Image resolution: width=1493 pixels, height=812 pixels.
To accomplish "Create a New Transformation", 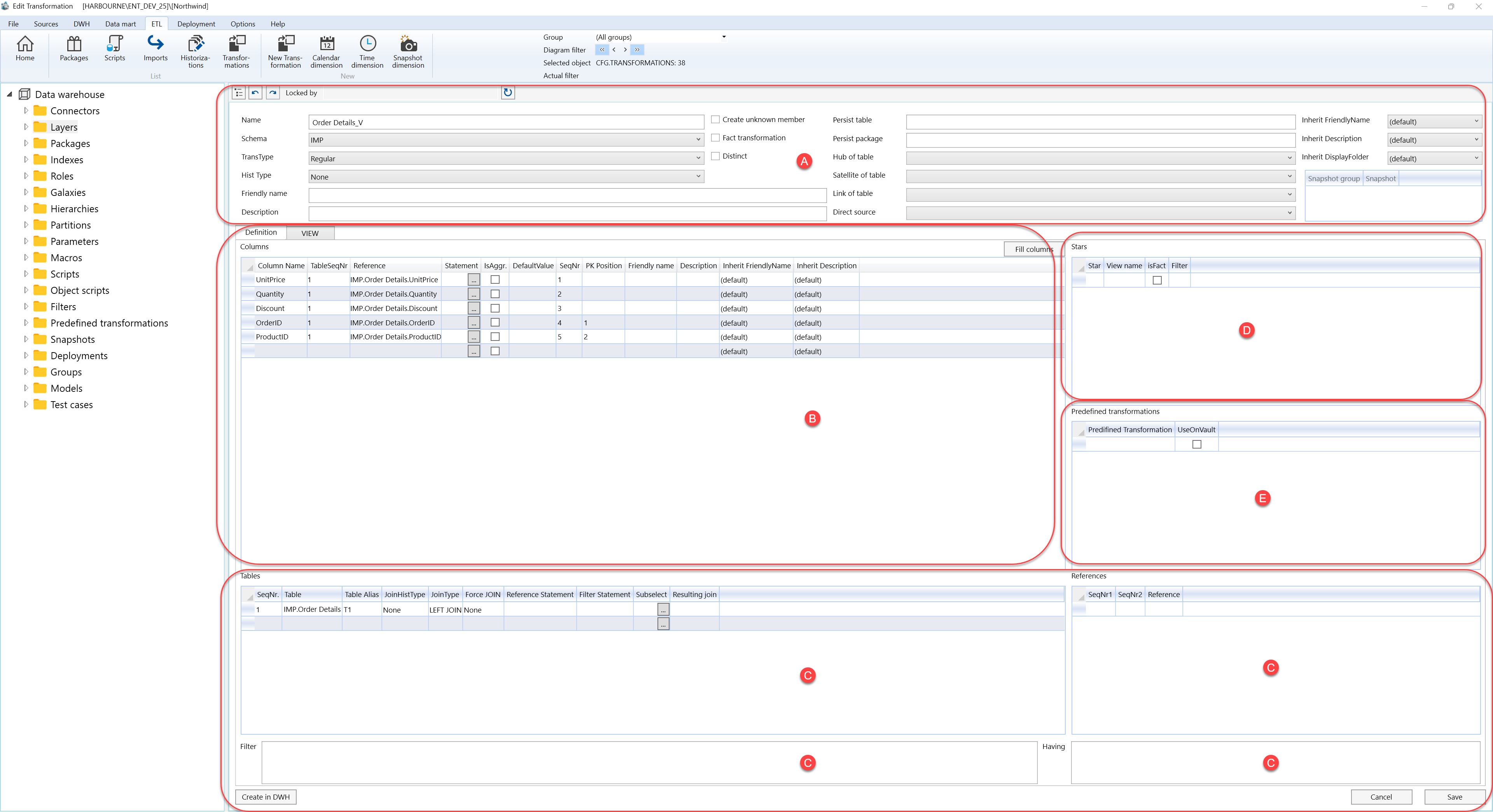I will tap(285, 52).
